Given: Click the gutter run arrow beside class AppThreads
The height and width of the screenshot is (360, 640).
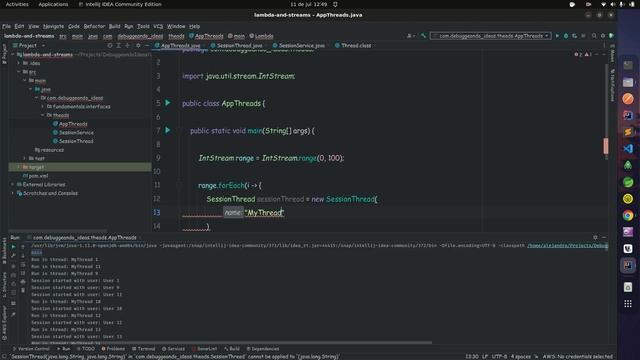Looking at the screenshot, I should 168,103.
